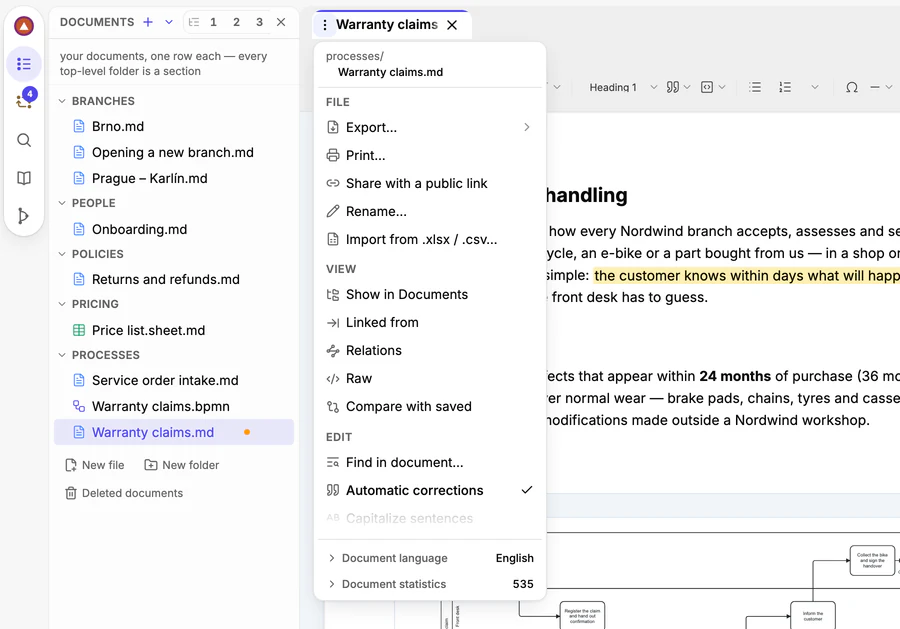Open Service order intake.md
900x629 pixels.
click(x=174, y=380)
